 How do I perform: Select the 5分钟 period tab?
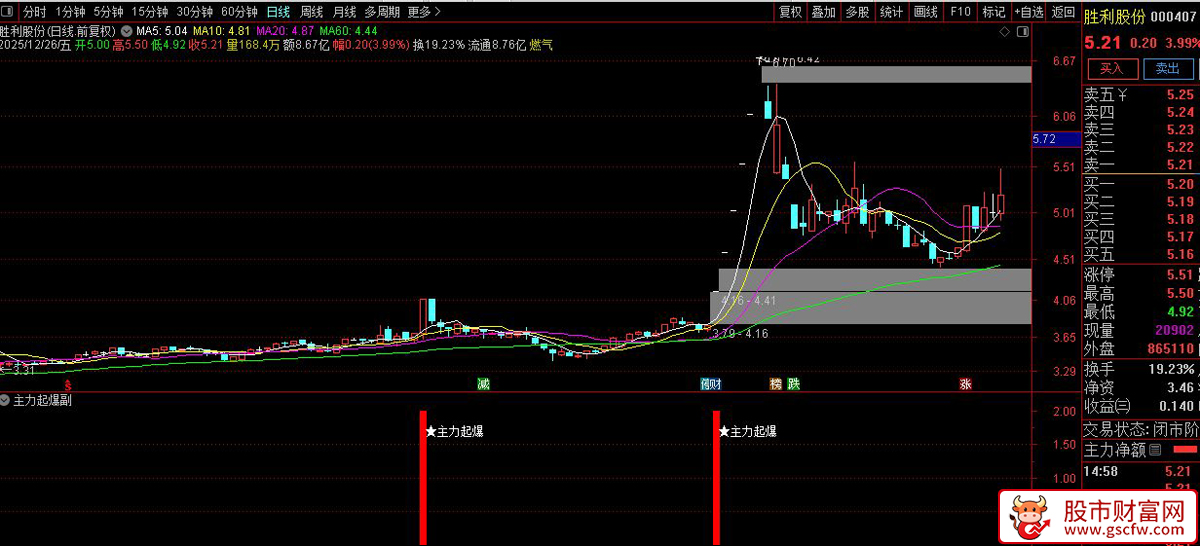108,12
